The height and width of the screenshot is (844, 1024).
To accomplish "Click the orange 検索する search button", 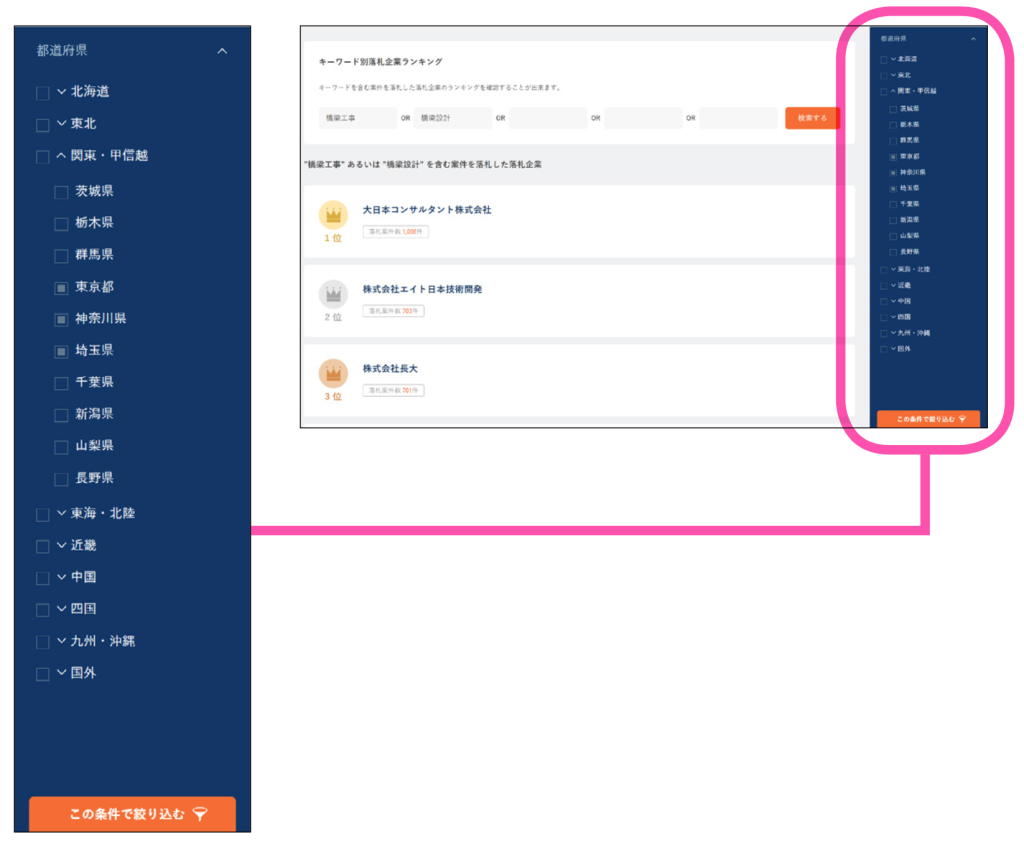I will pyautogui.click(x=812, y=118).
